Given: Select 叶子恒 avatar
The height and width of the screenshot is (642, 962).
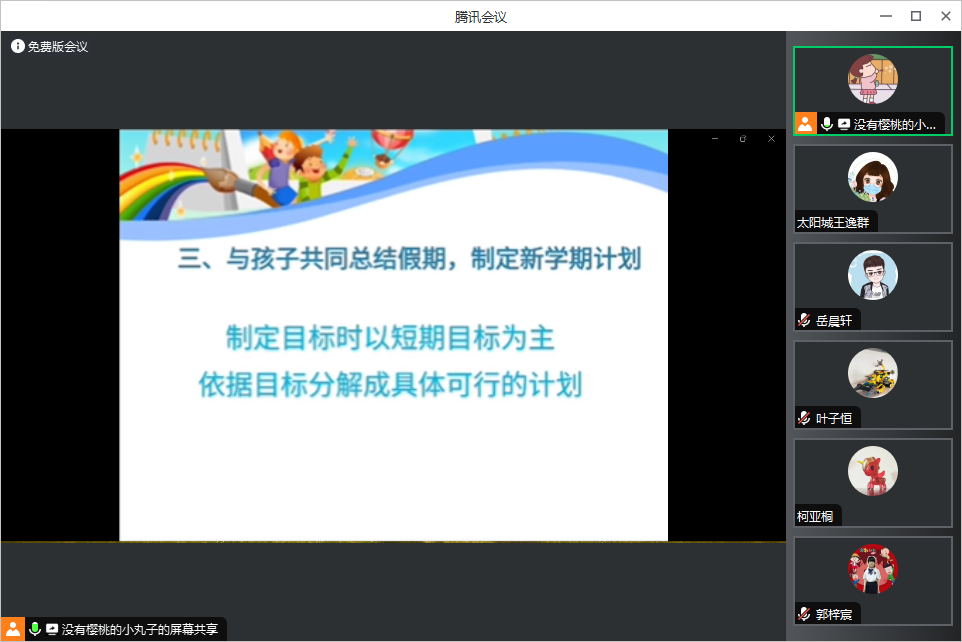Looking at the screenshot, I should coord(872,373).
